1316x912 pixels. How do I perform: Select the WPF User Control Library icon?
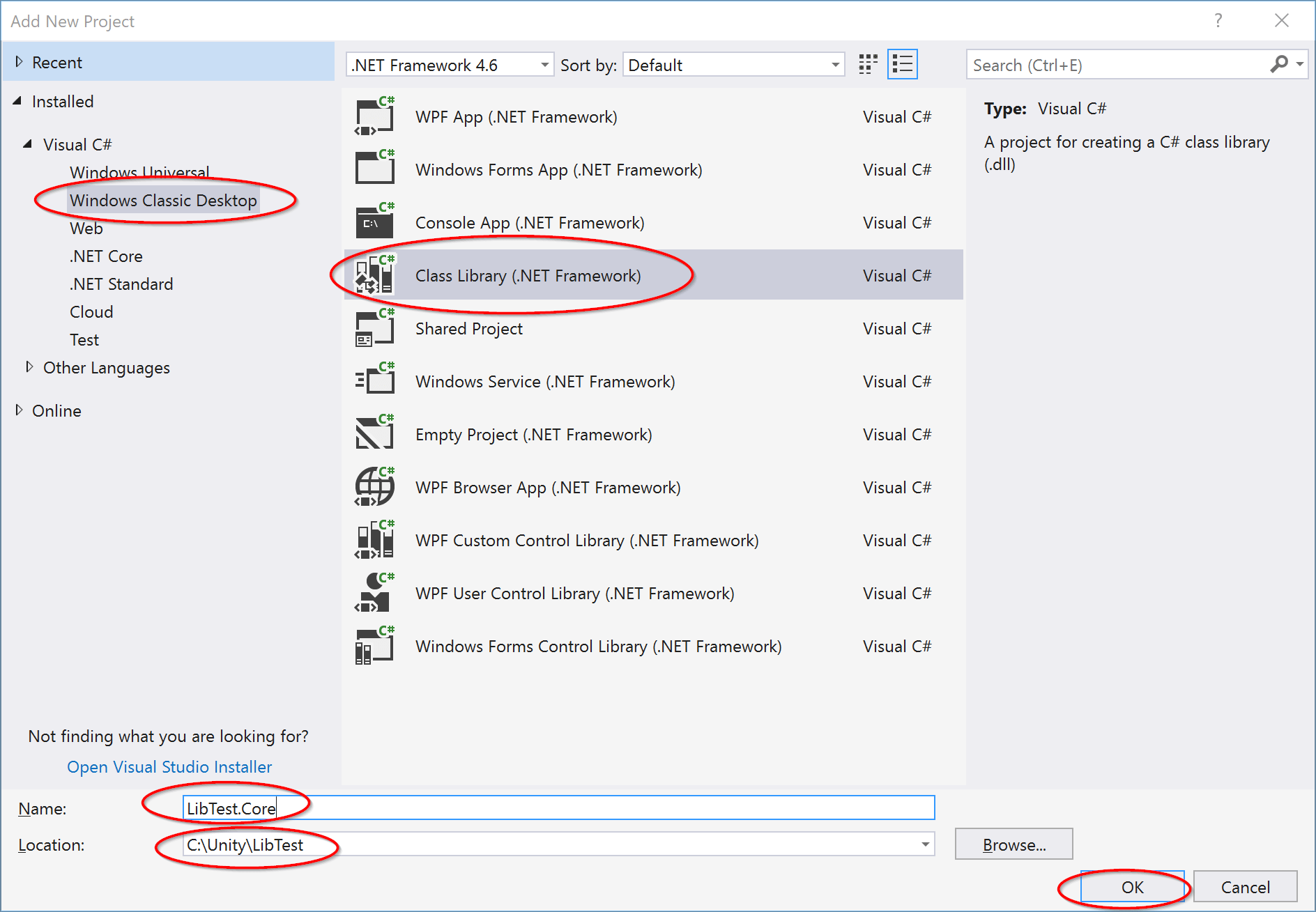point(375,593)
